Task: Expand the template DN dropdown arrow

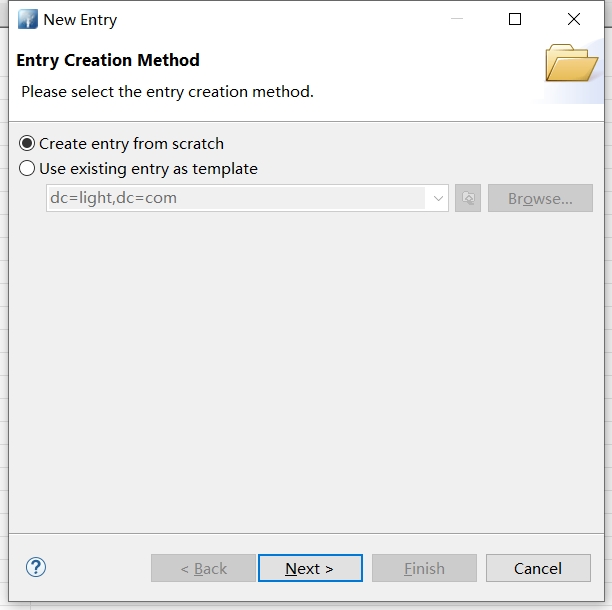Action: [438, 198]
